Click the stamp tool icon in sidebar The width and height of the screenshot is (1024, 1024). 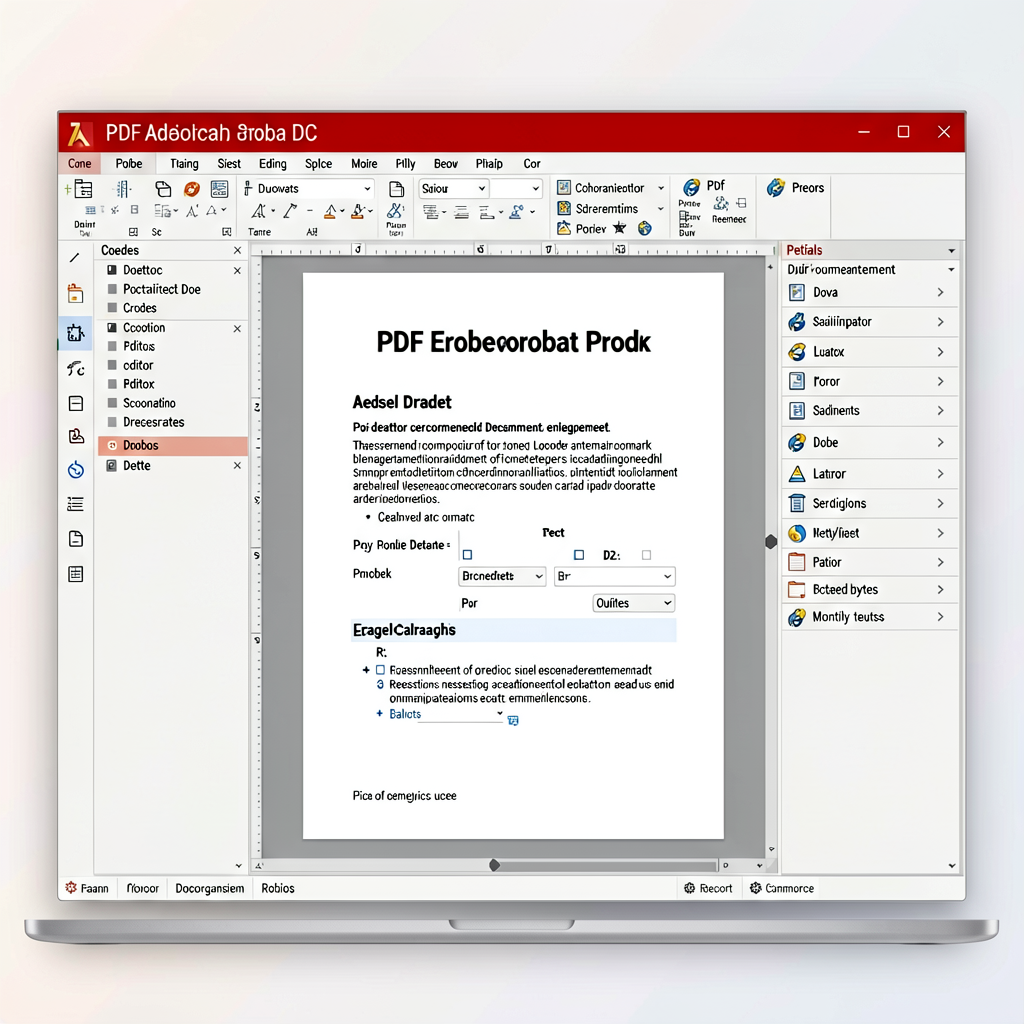pos(76,436)
